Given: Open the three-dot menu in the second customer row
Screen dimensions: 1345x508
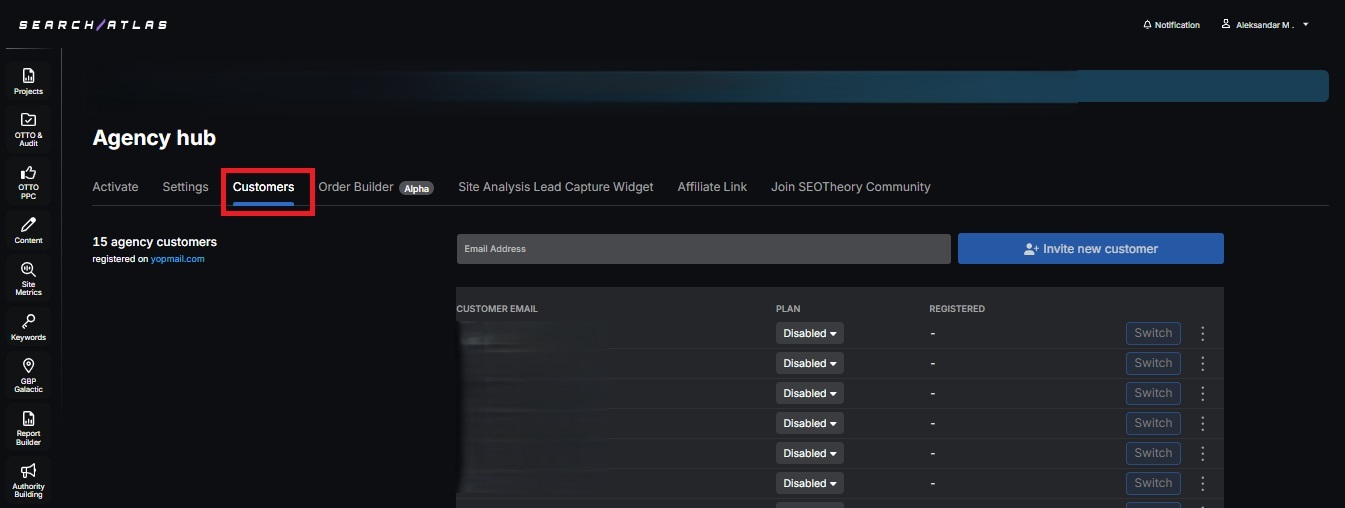Looking at the screenshot, I should pyautogui.click(x=1203, y=364).
